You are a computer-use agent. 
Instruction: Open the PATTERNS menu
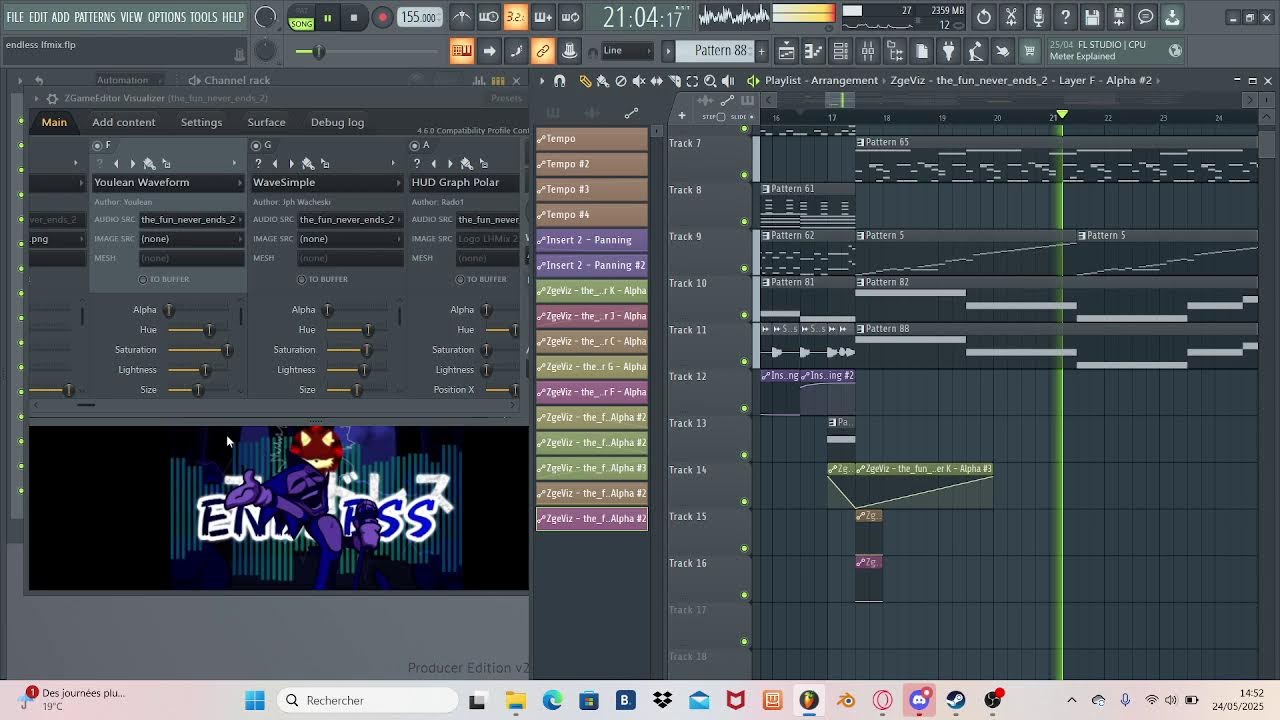click(x=95, y=18)
